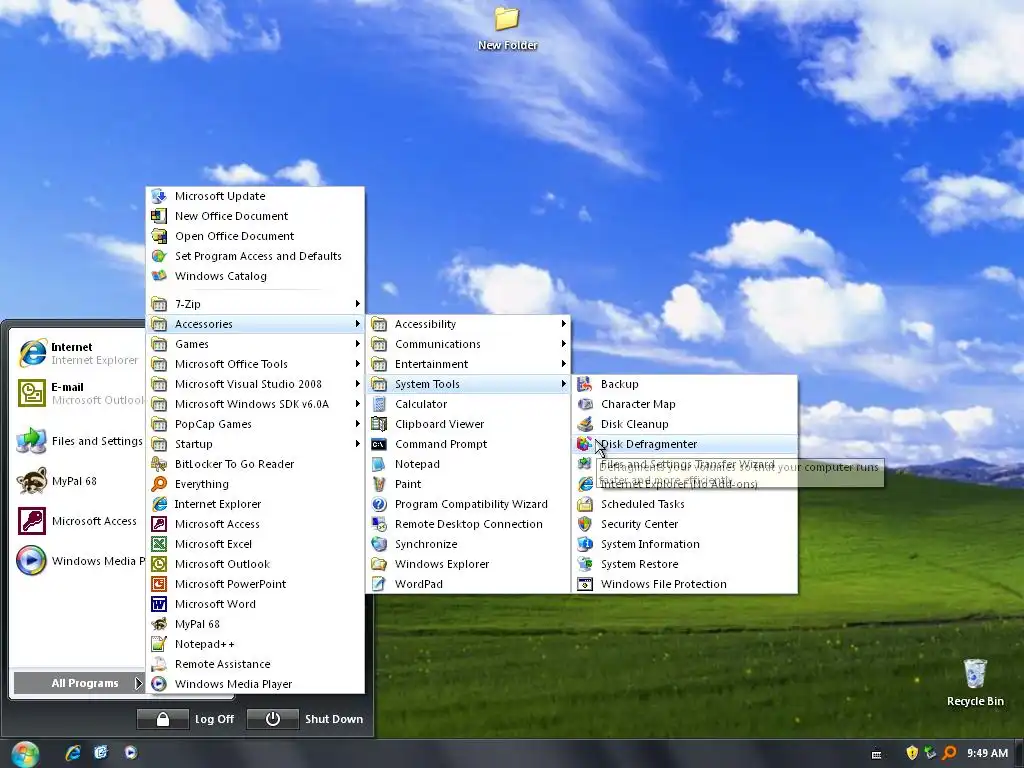Image resolution: width=1024 pixels, height=768 pixels.
Task: Click the New Office Document icon
Action: tap(159, 216)
